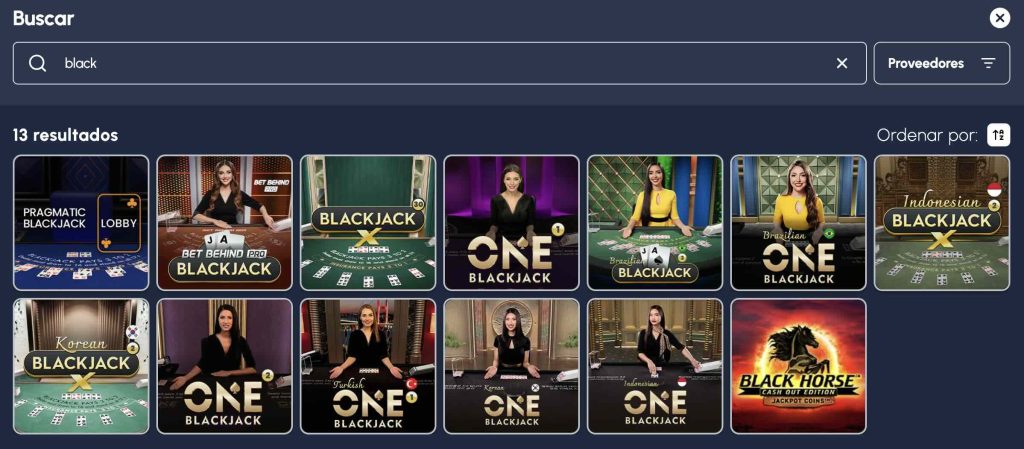Open Brazilian ONE Blackjack game

(799, 223)
